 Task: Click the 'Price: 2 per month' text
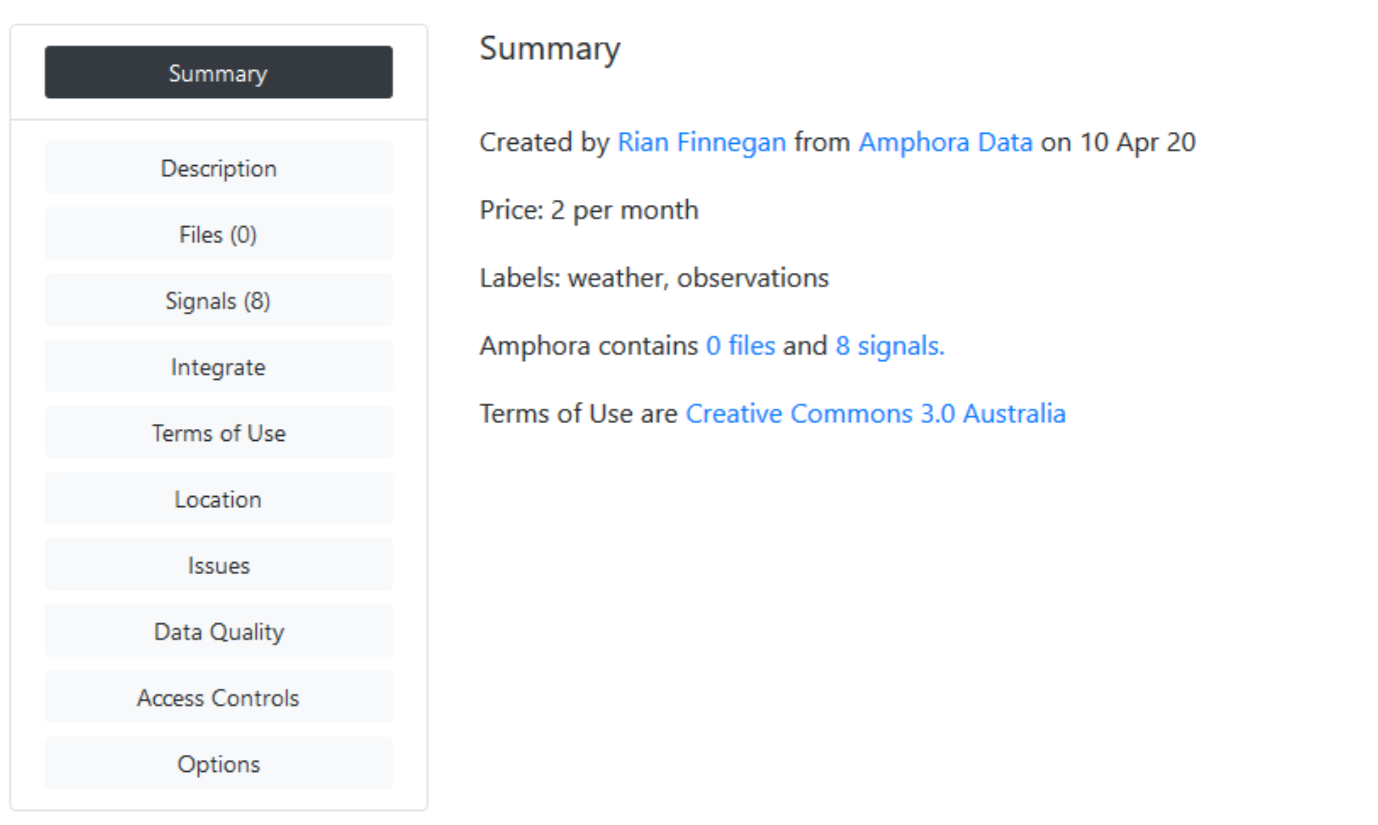(x=589, y=210)
